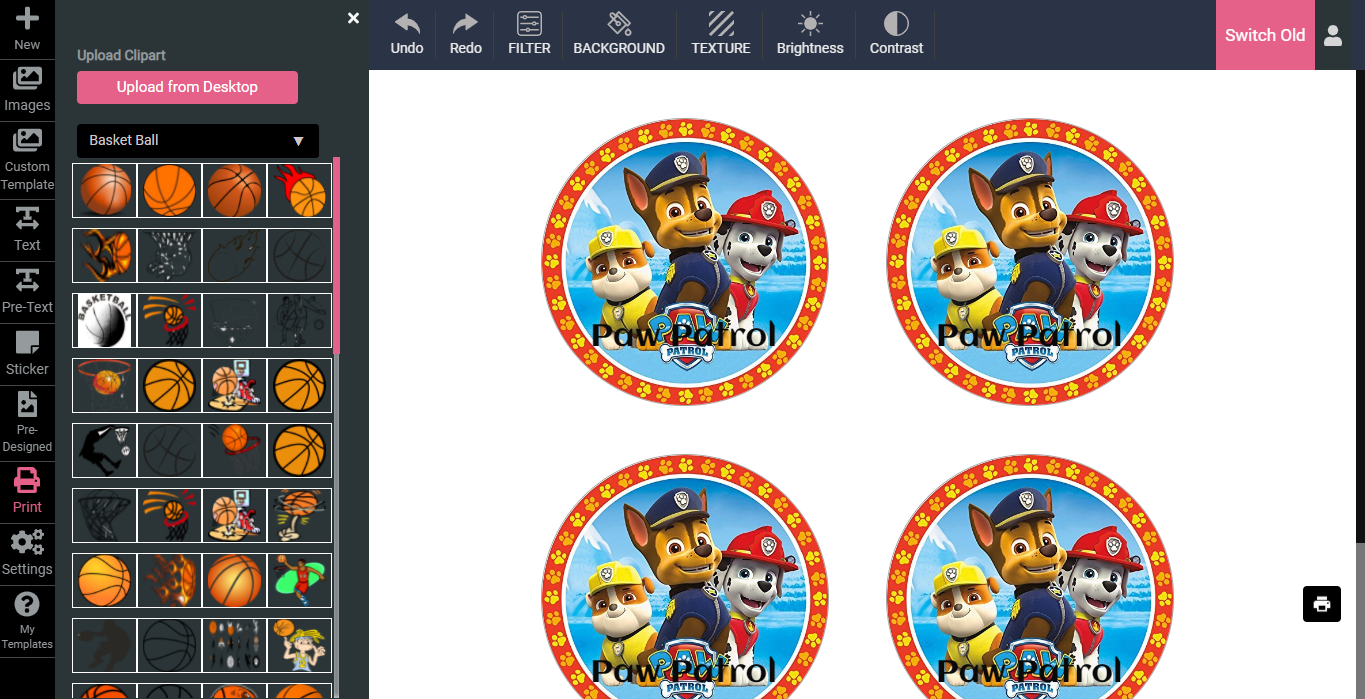Click the Undo arrow icon
1365x699 pixels.
[x=406, y=24]
